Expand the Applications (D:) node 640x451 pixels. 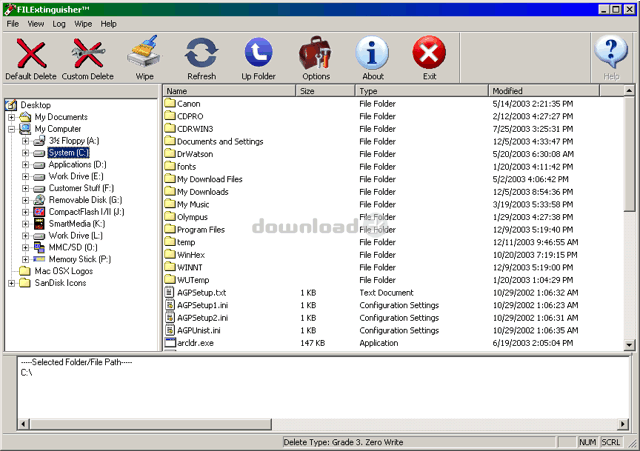click(25, 165)
